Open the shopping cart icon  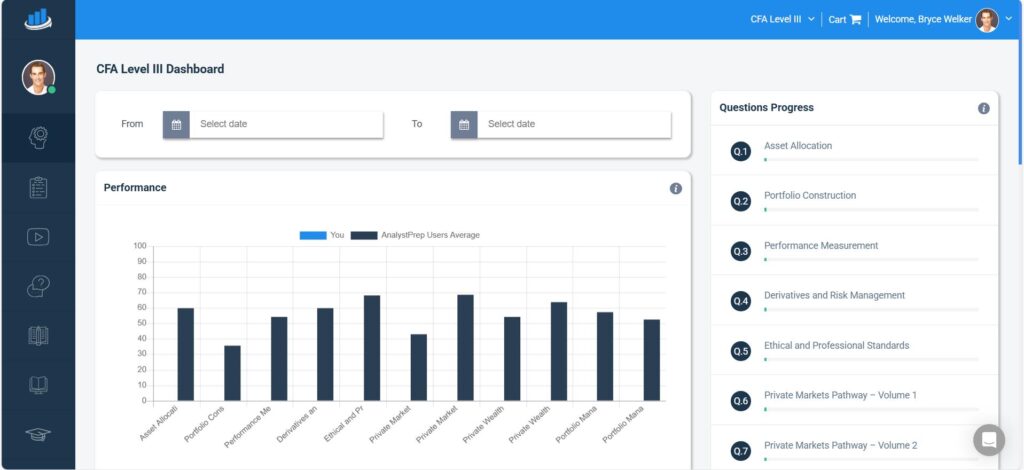856,20
